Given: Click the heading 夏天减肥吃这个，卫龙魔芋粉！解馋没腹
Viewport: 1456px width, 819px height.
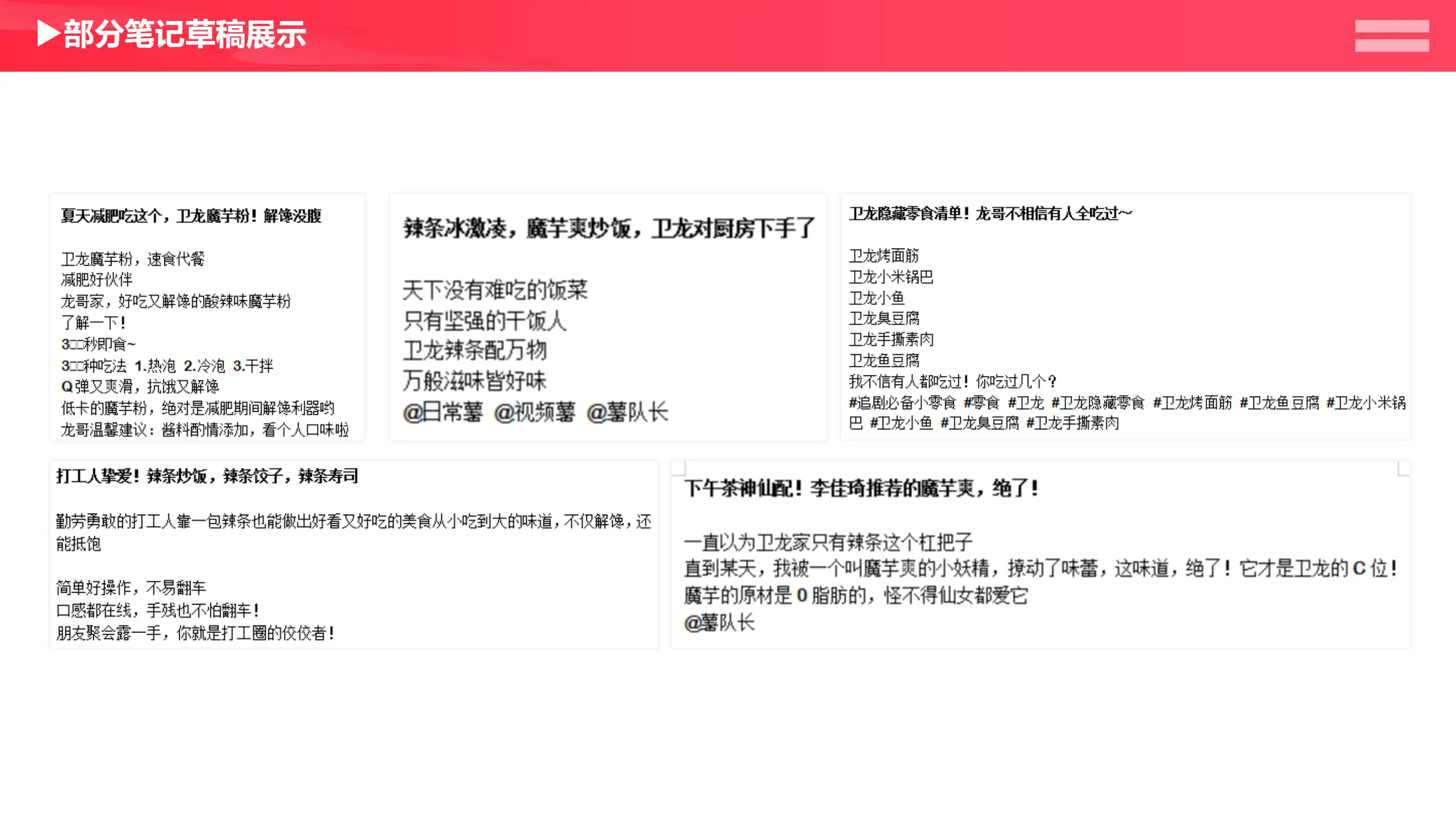Looking at the screenshot, I should tap(191, 216).
